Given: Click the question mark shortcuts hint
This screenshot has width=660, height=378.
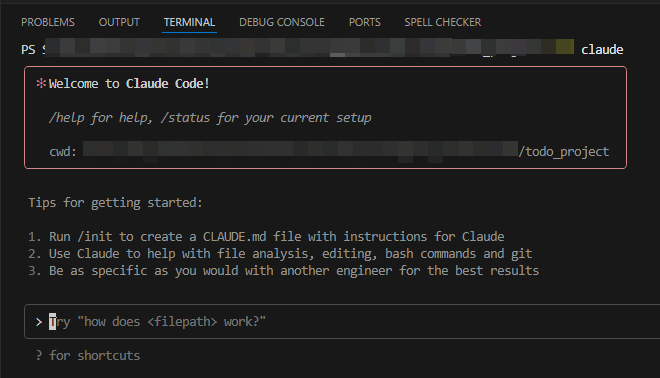Looking at the screenshot, I should 39,356.
